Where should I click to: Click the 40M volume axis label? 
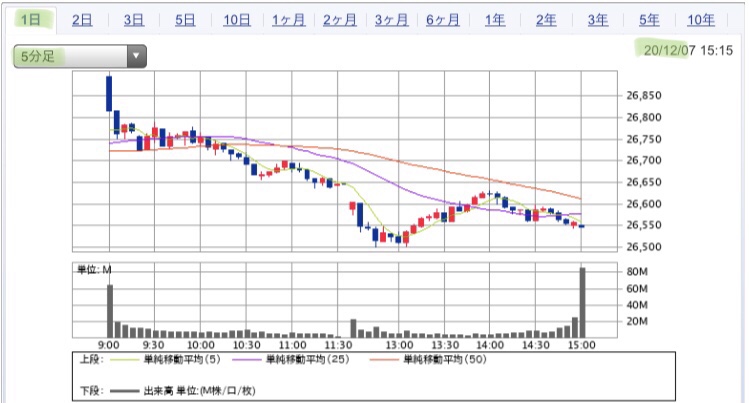(x=637, y=305)
